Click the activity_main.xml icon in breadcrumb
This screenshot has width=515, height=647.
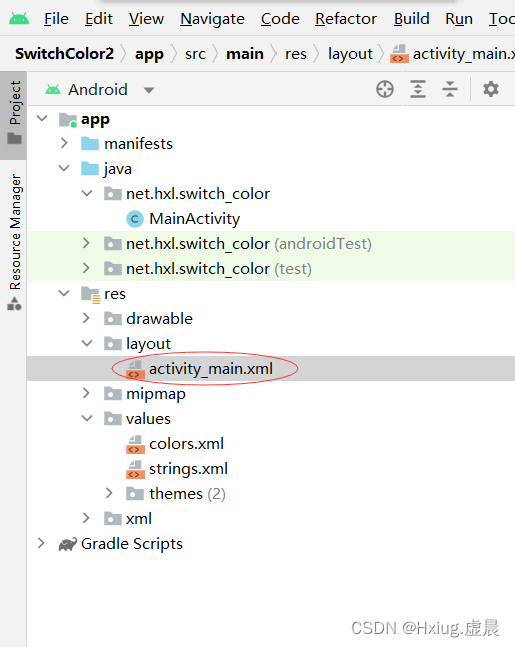[399, 54]
